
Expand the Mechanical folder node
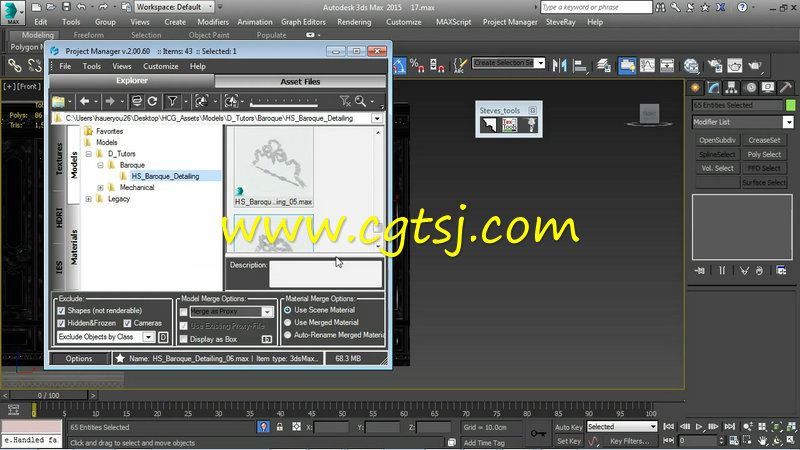click(101, 188)
